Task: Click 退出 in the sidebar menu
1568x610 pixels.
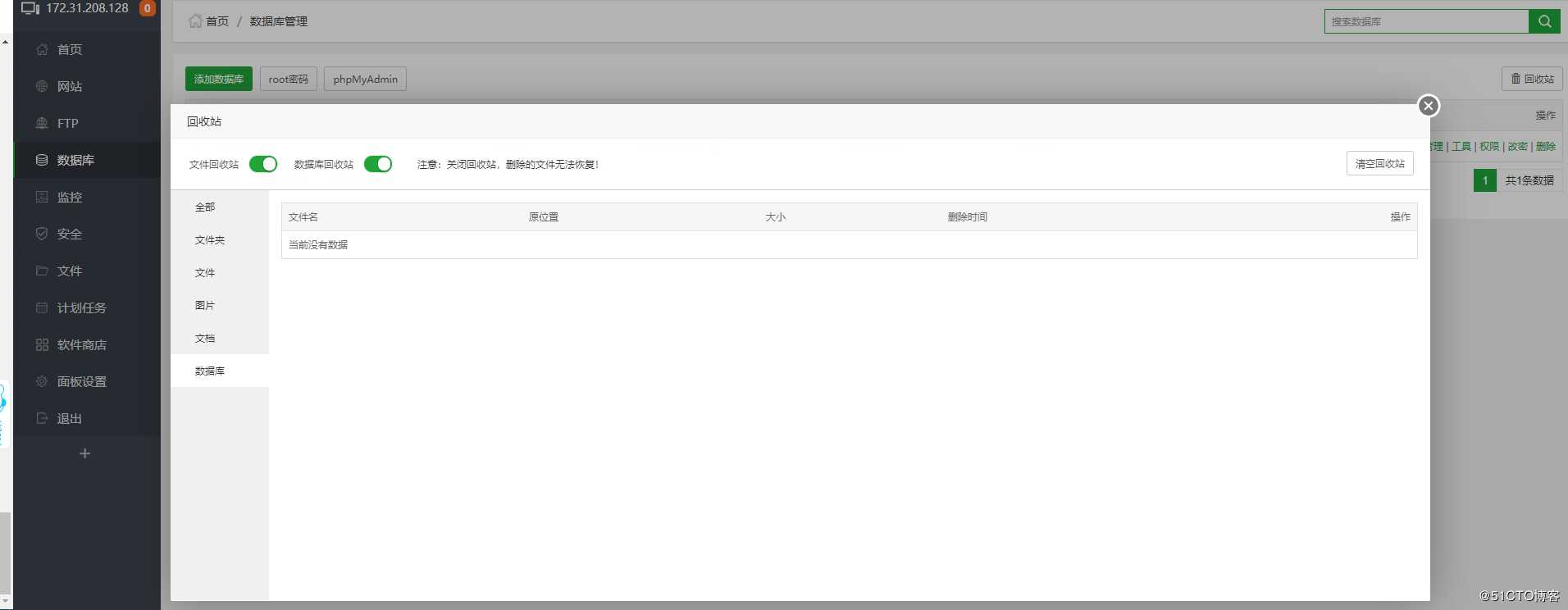Action: 87,418
